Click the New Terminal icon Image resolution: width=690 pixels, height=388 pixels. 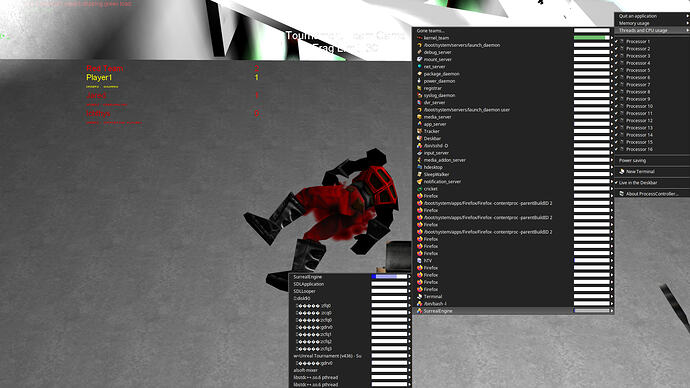click(622, 172)
